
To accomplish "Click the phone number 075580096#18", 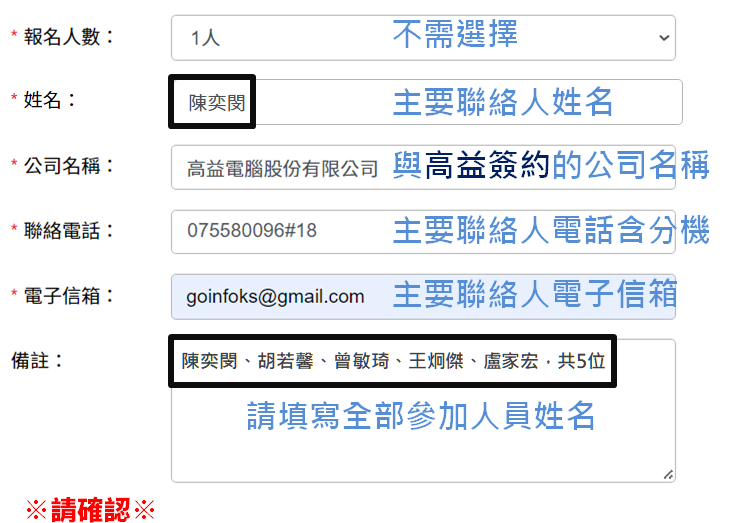I will coord(252,231).
